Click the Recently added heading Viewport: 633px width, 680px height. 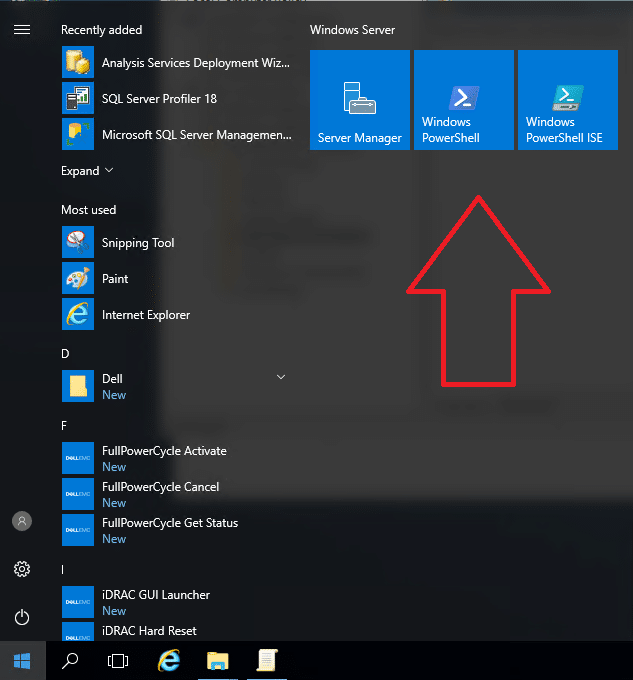click(101, 30)
